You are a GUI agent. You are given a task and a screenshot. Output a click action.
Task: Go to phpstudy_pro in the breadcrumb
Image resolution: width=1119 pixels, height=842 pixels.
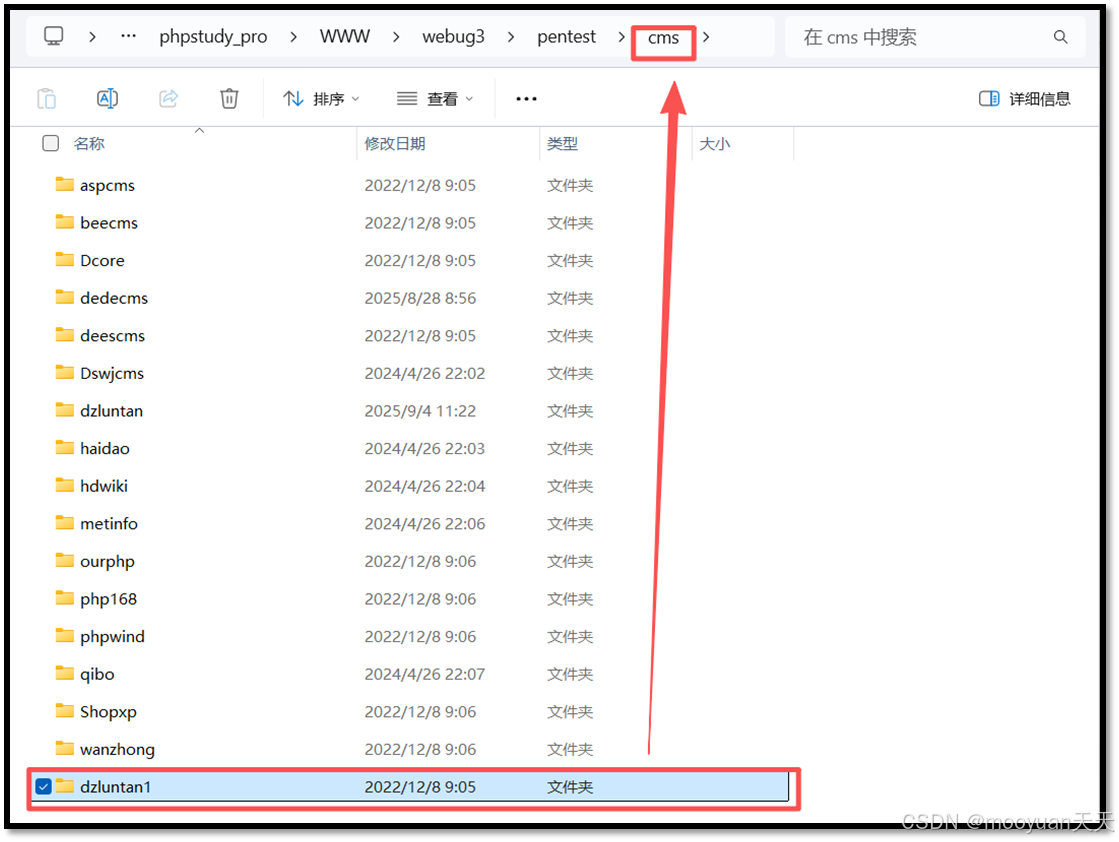pos(213,36)
